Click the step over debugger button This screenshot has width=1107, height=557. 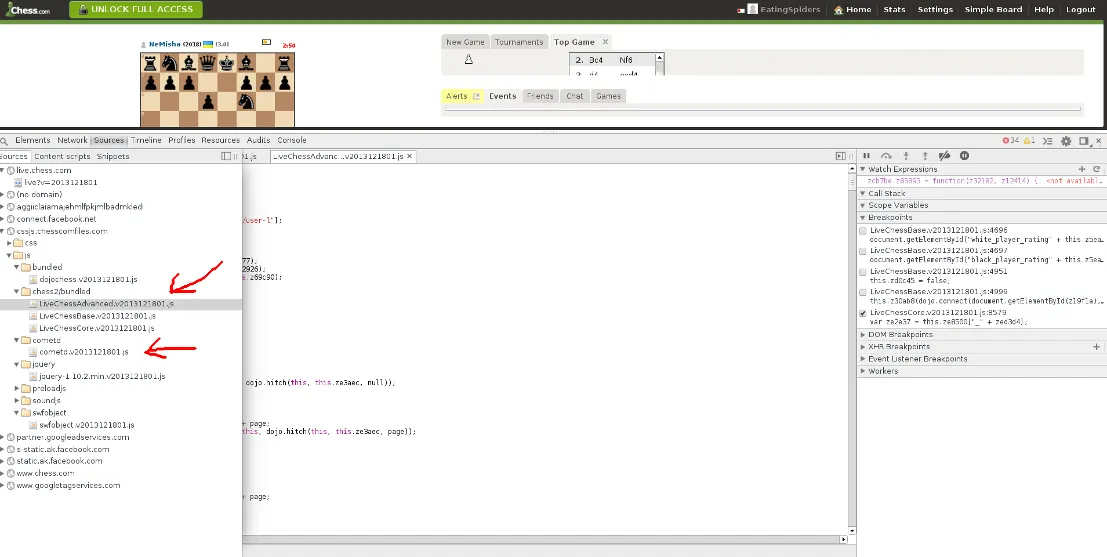click(x=887, y=156)
